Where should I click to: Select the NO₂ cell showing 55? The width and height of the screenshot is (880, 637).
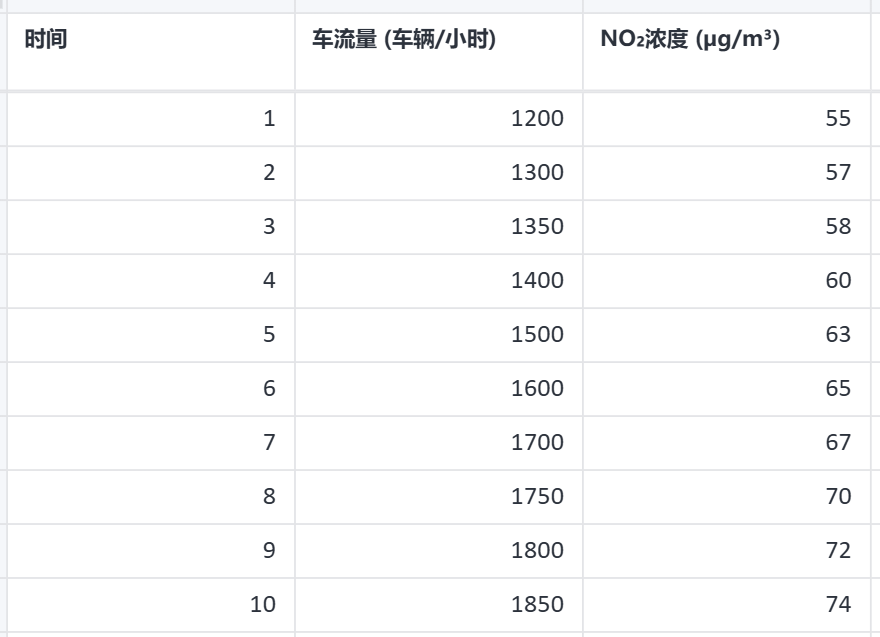click(727, 119)
